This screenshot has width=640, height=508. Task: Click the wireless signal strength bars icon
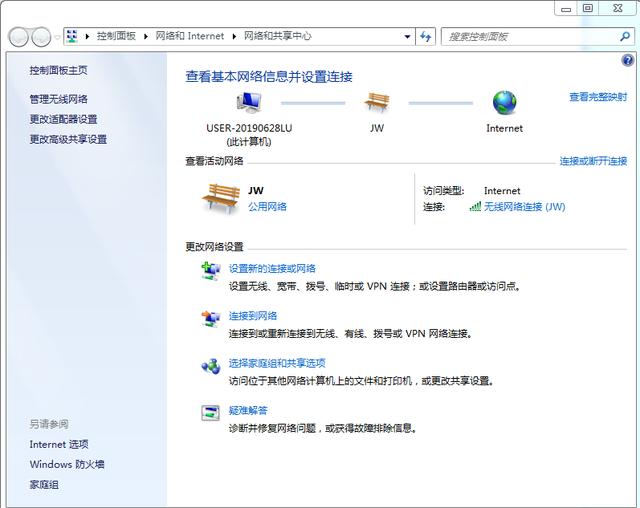(x=475, y=206)
